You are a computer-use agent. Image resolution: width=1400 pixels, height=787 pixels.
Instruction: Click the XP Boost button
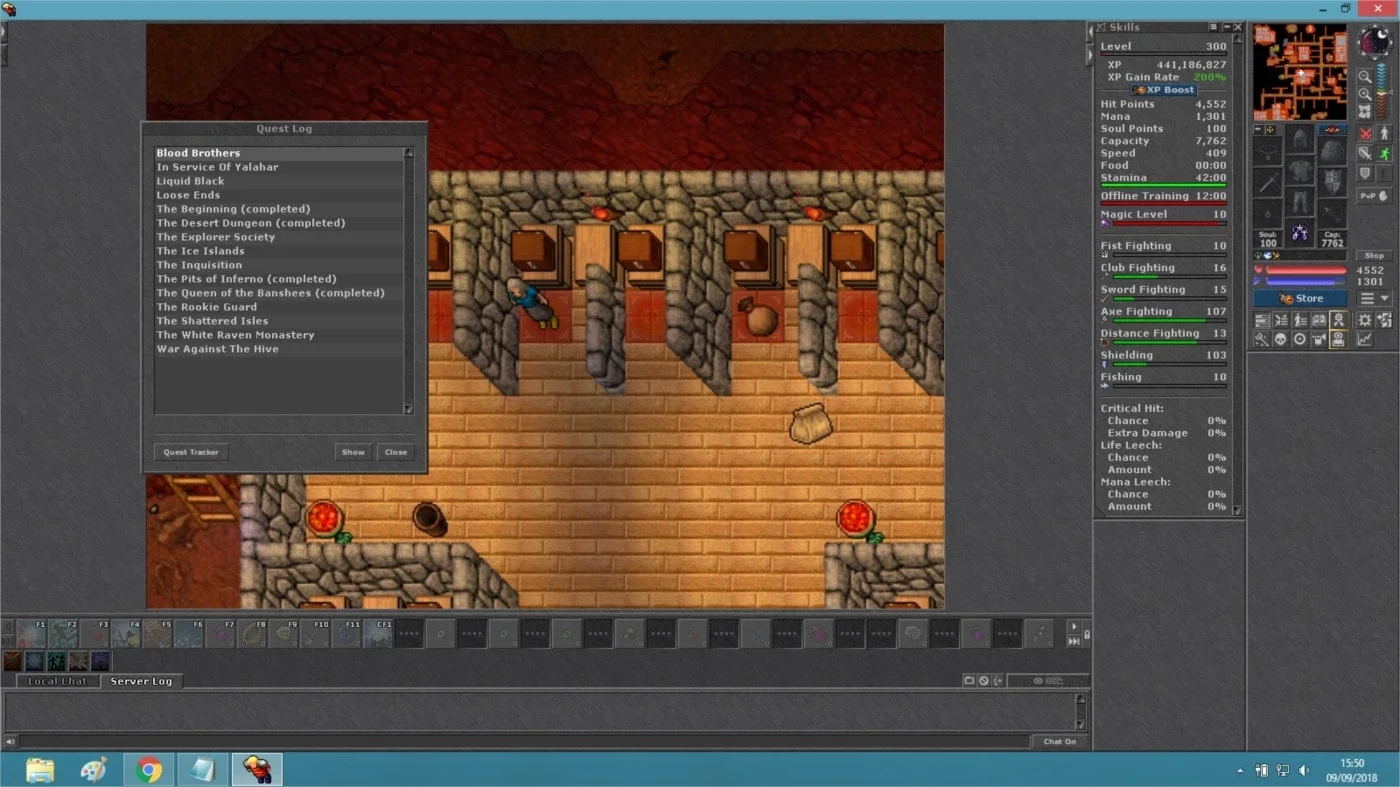coord(1163,90)
